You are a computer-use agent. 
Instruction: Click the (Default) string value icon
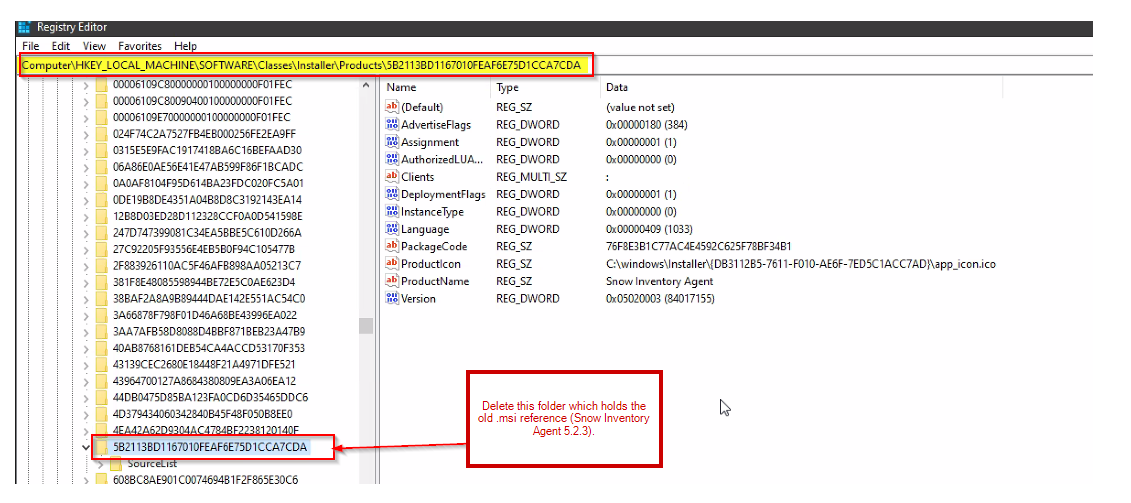[392, 107]
